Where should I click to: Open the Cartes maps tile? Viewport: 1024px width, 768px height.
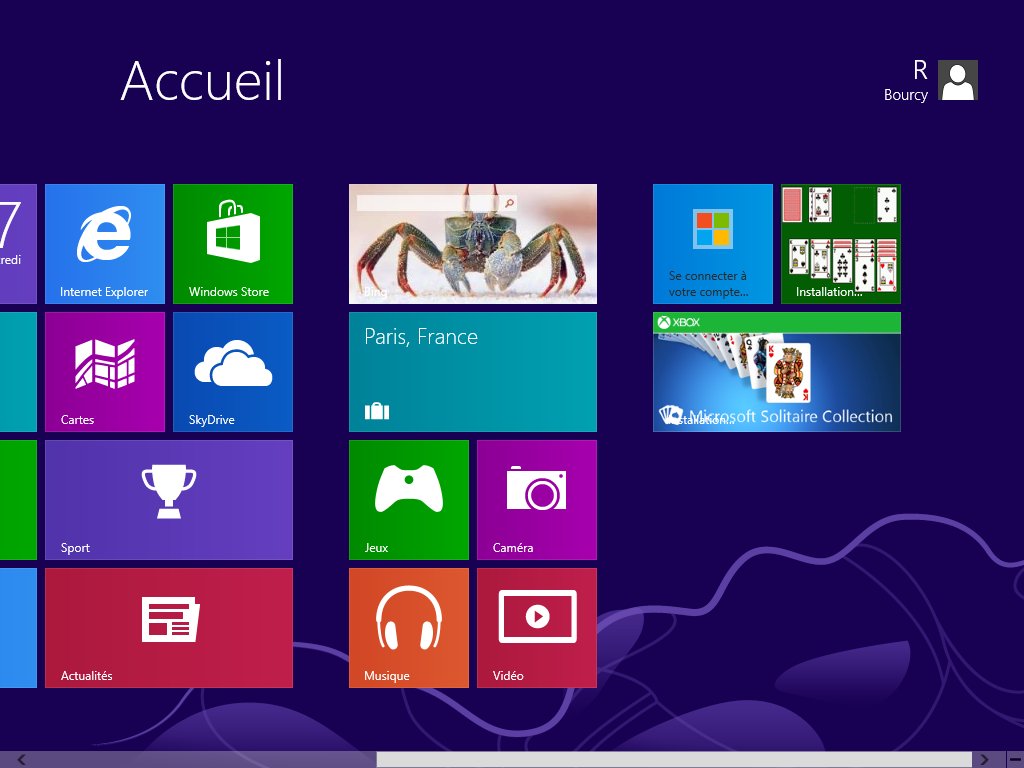(104, 372)
